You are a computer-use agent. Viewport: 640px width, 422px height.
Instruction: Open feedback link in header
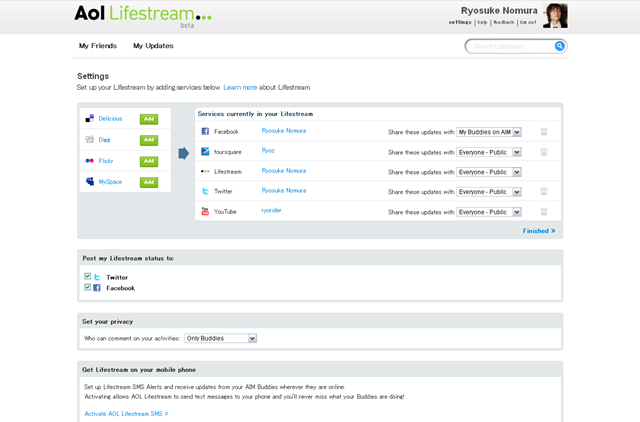[x=504, y=22]
